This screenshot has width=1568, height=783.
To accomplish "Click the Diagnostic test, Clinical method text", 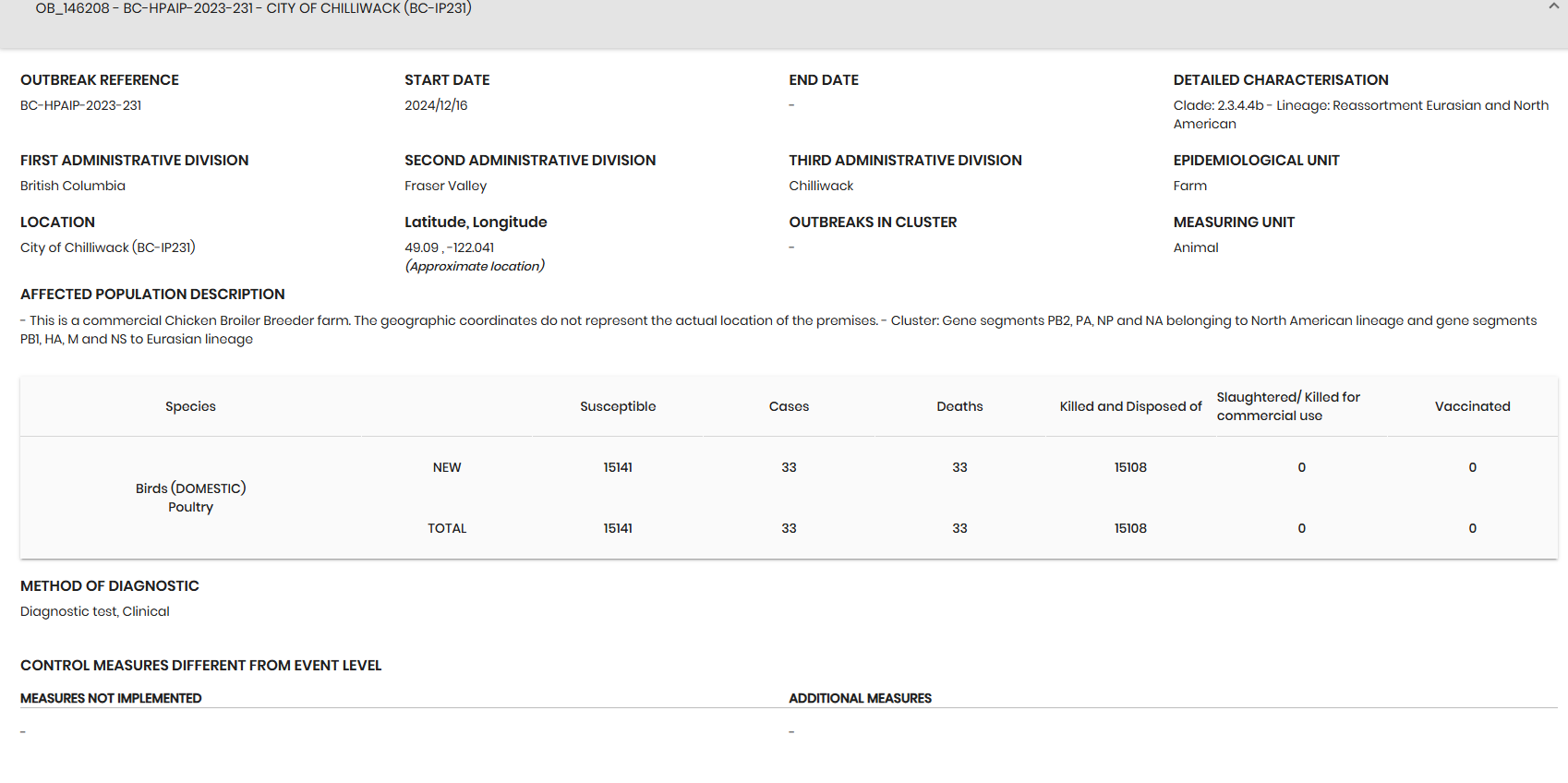I will tap(95, 611).
